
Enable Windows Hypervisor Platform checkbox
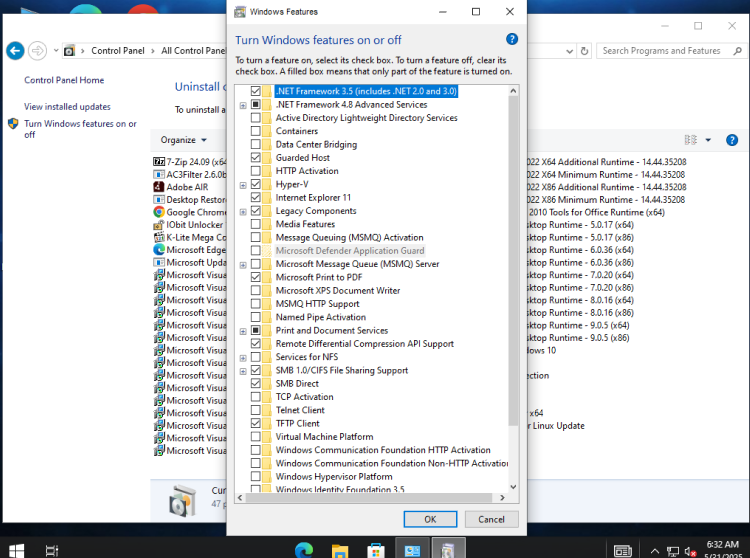click(255, 476)
